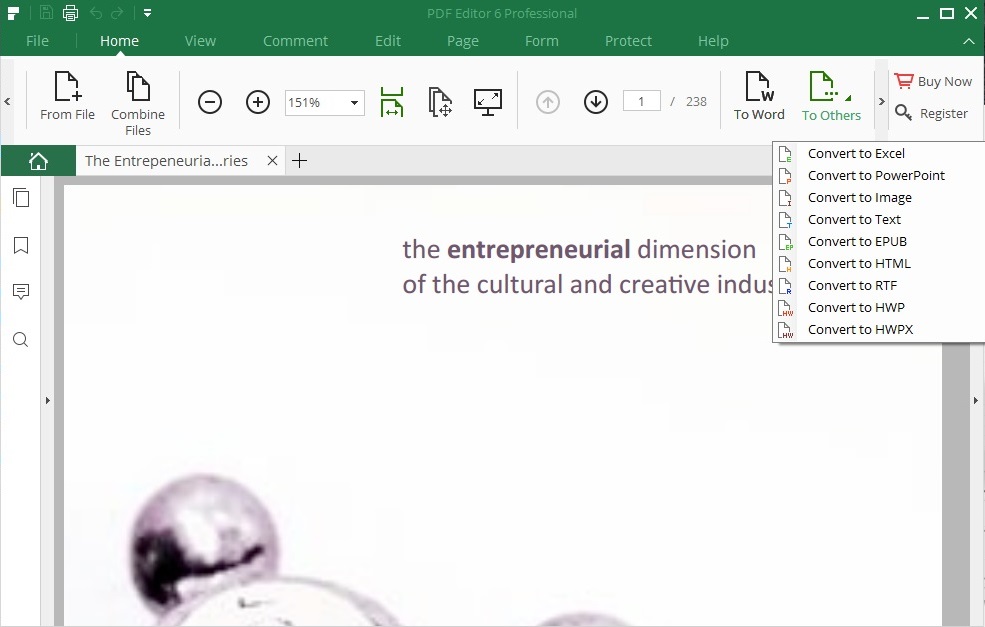
Task: Open the Combine Files tool
Action: point(137,100)
